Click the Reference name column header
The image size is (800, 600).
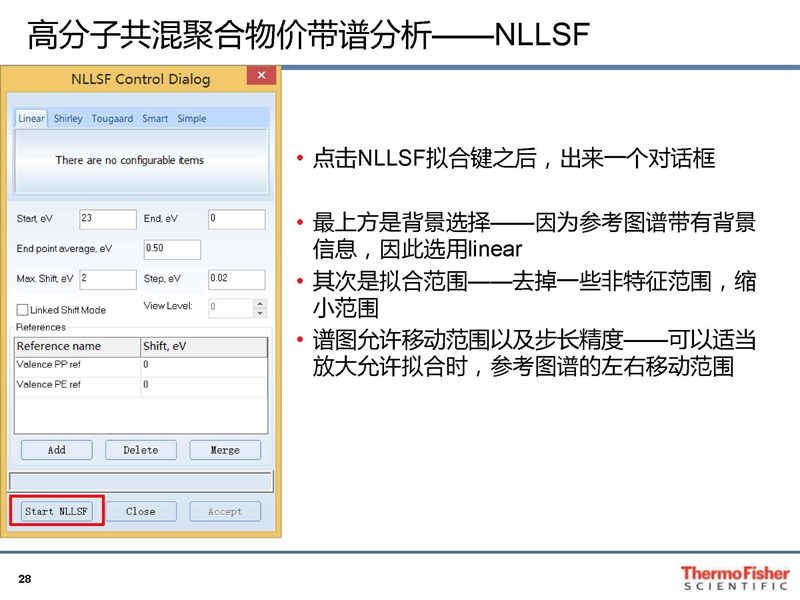pyautogui.click(x=77, y=346)
